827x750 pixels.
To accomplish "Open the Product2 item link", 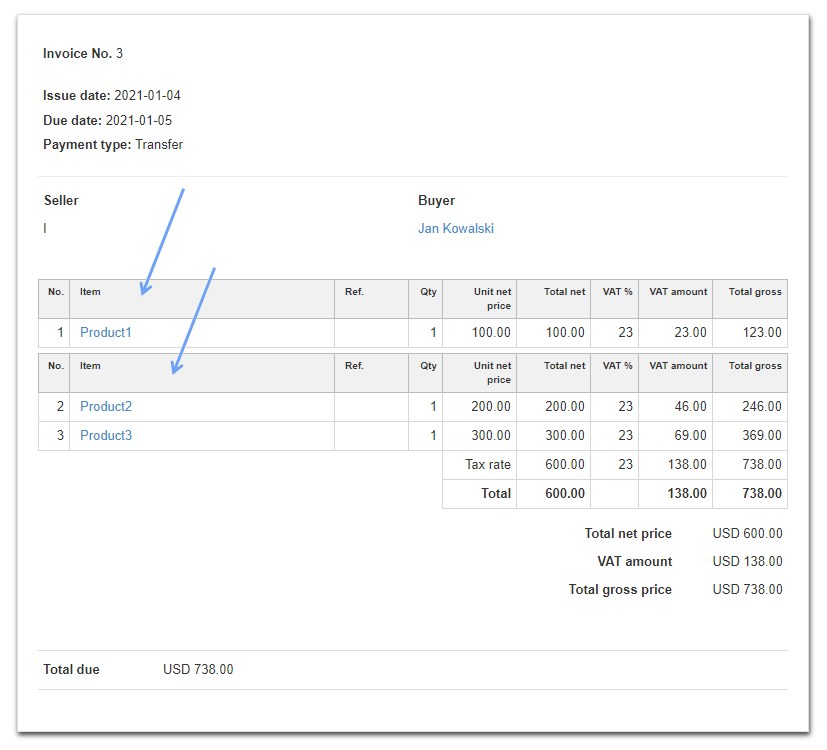I will tap(105, 406).
